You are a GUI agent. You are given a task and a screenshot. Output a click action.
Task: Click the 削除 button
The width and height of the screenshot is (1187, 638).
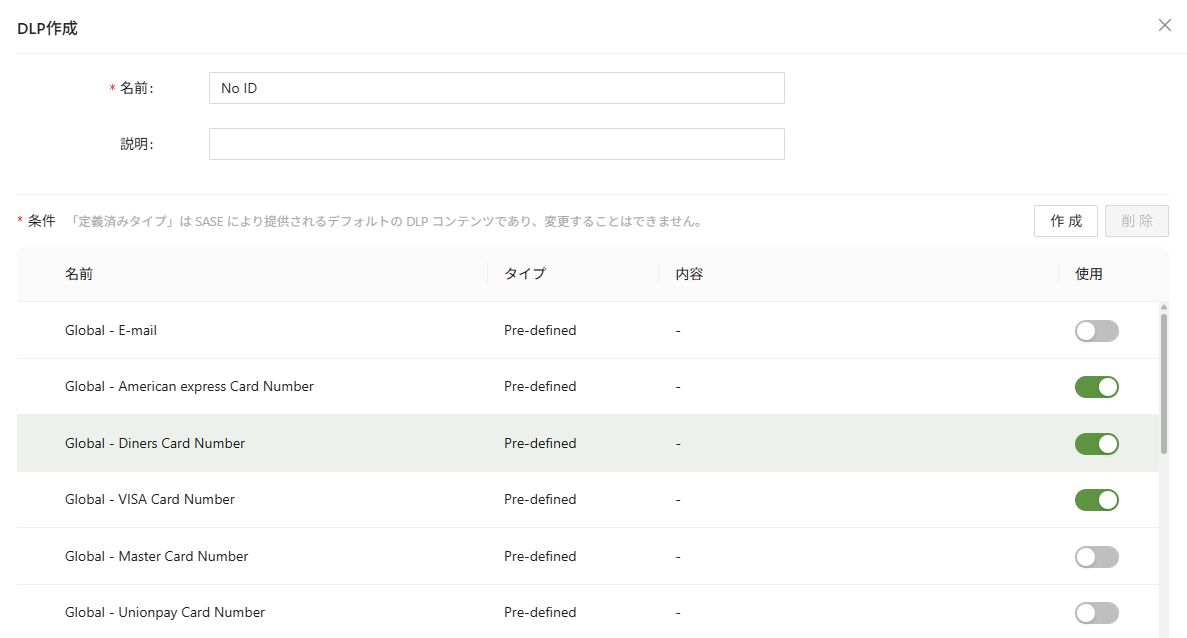click(x=1136, y=220)
